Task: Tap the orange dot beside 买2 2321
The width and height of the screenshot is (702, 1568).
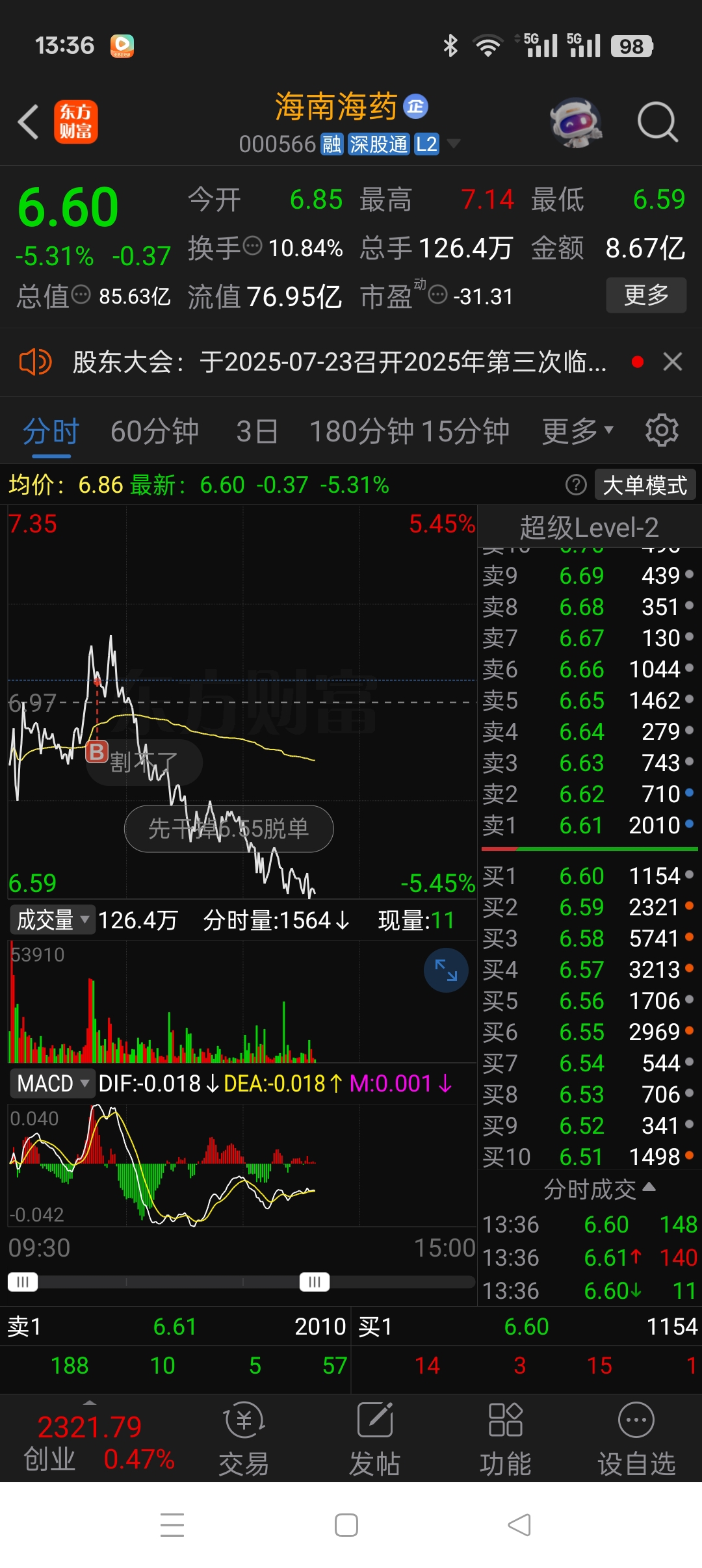Action: point(689,905)
